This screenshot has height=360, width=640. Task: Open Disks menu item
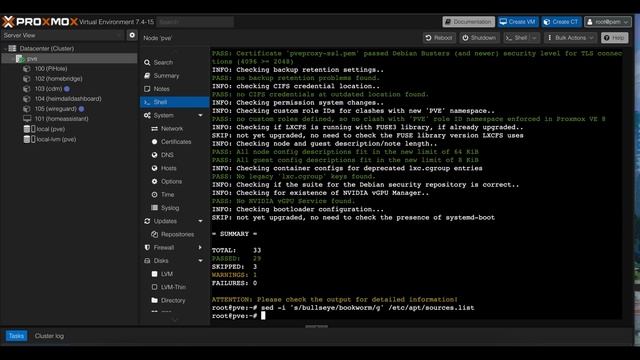coord(161,261)
